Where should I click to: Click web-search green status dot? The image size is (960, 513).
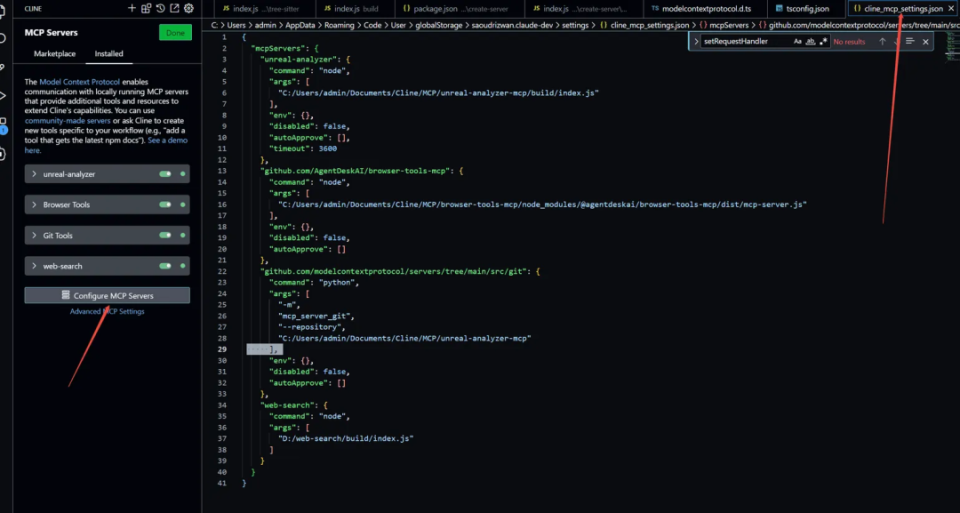point(182,266)
